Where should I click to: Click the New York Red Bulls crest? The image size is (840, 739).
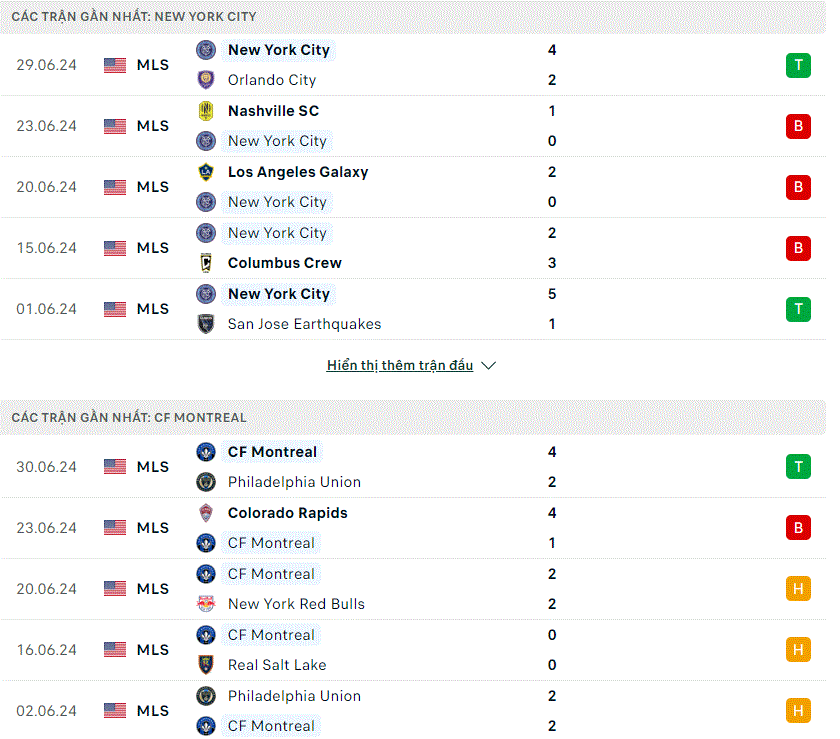(206, 604)
